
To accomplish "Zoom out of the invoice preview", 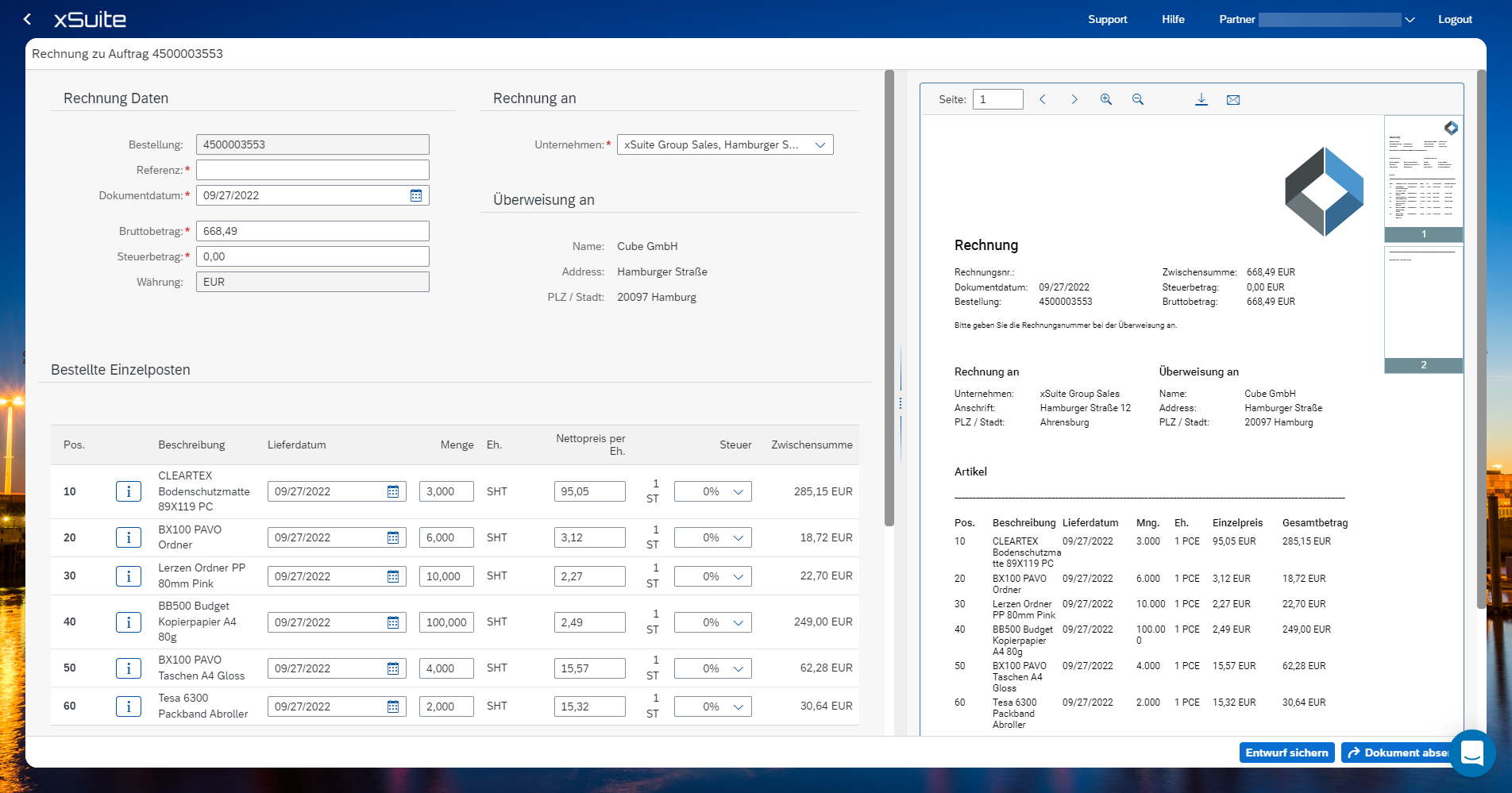I will (1137, 99).
